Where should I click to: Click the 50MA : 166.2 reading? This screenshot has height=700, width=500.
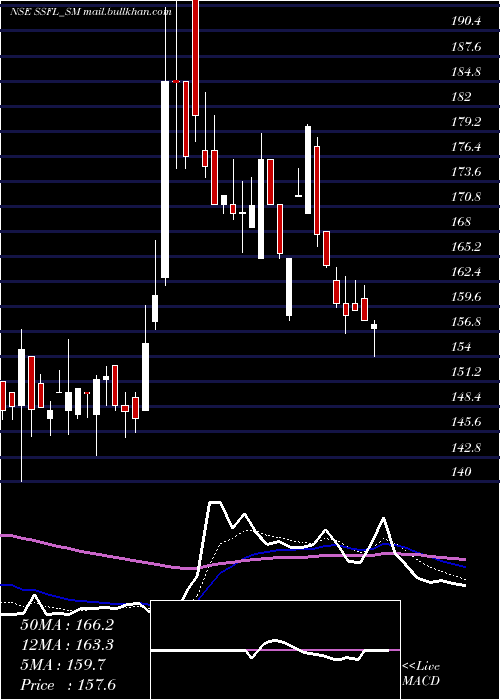coord(67,625)
